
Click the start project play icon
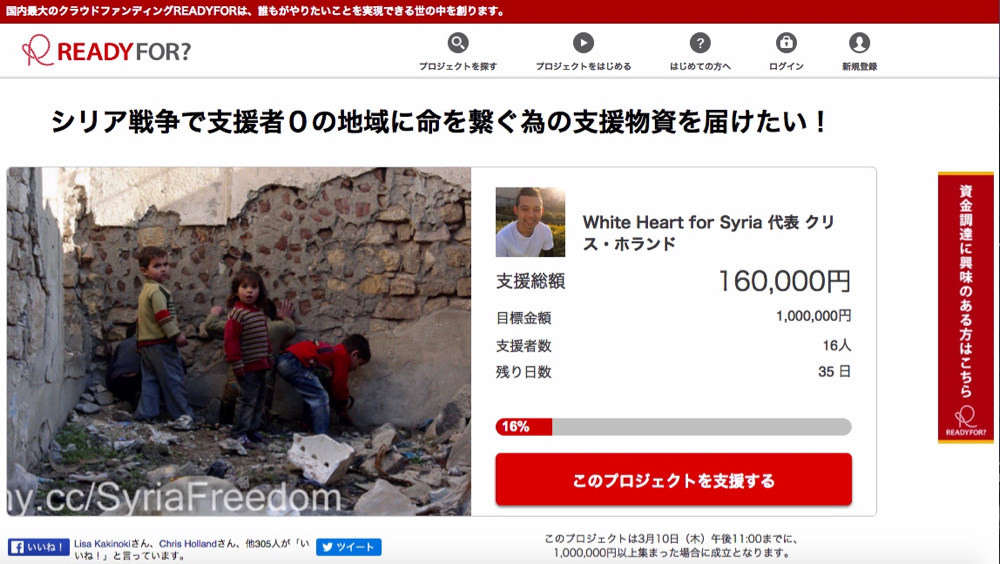[583, 43]
